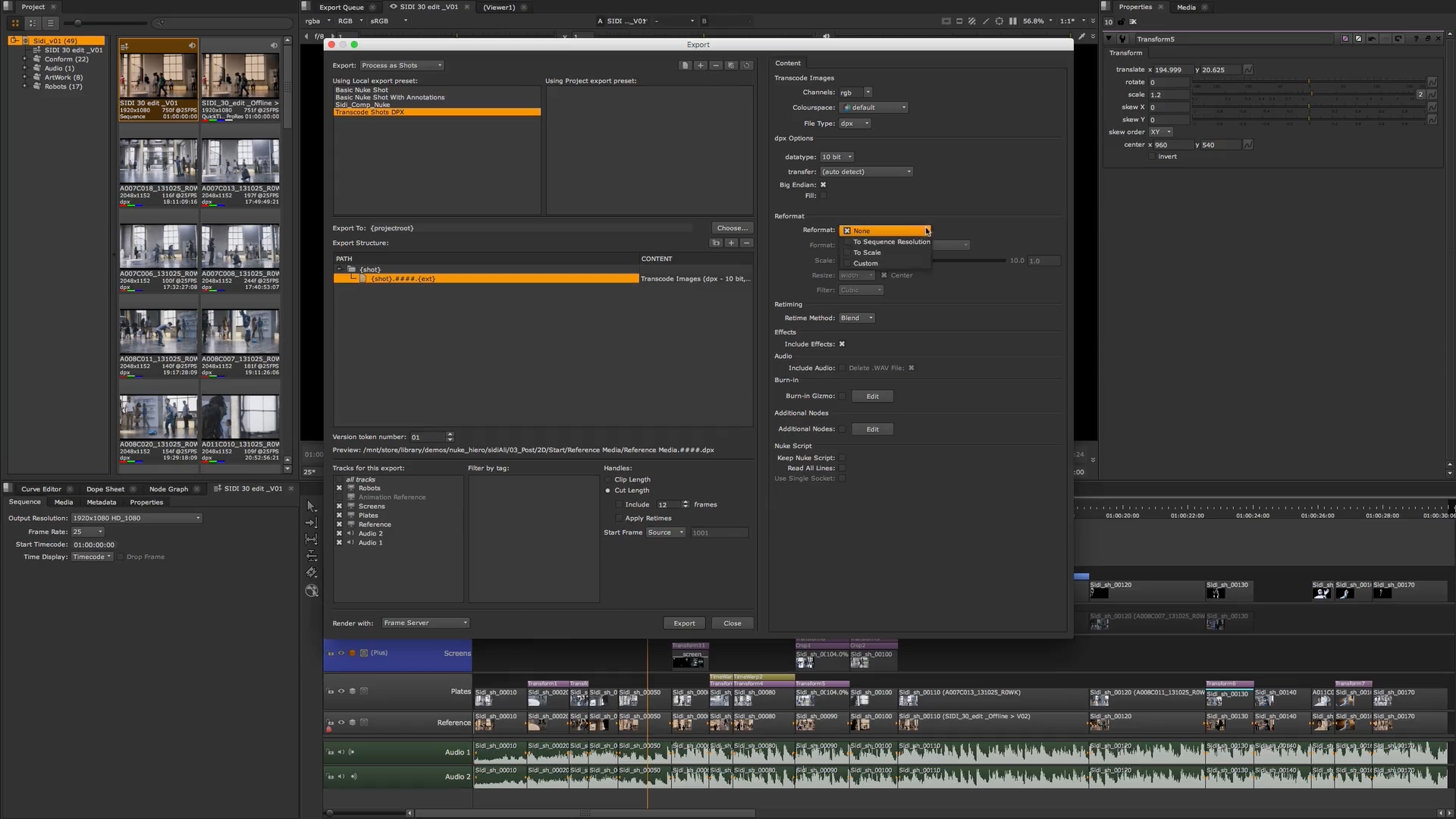Create a new export preset
The height and width of the screenshot is (819, 1456).
[x=700, y=65]
